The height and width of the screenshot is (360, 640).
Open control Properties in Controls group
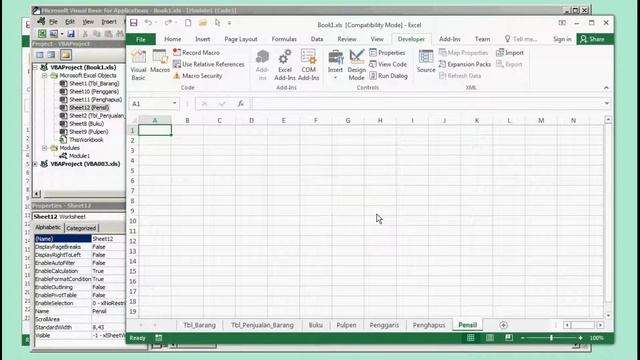coord(387,53)
